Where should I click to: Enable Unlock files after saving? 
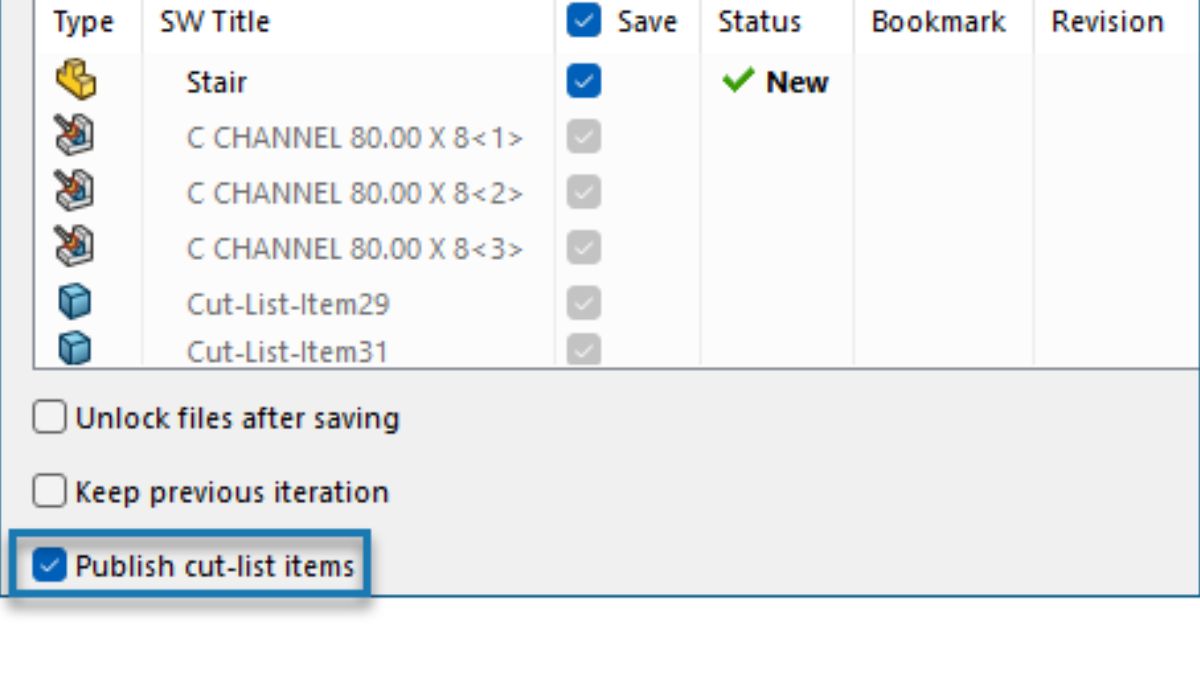coord(49,417)
